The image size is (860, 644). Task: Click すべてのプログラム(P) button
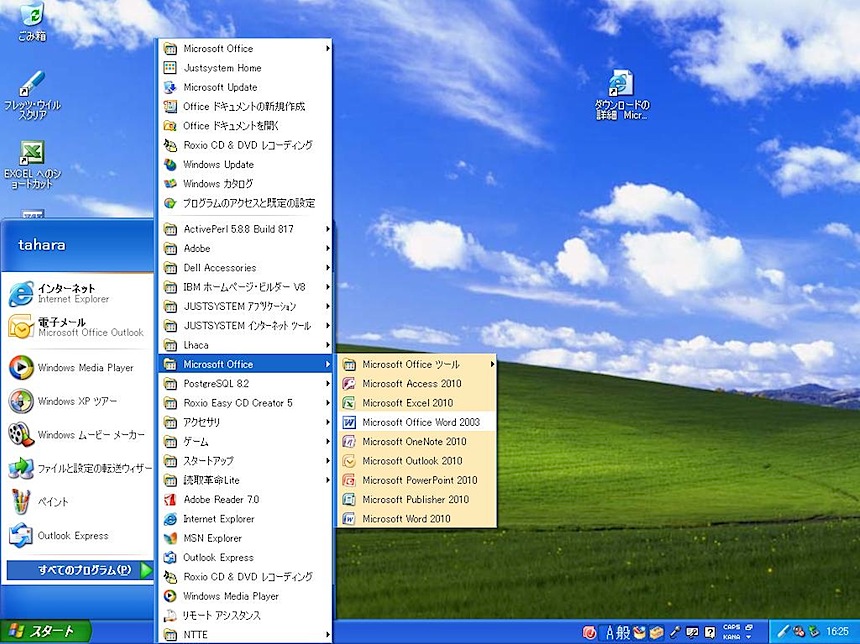[x=80, y=570]
